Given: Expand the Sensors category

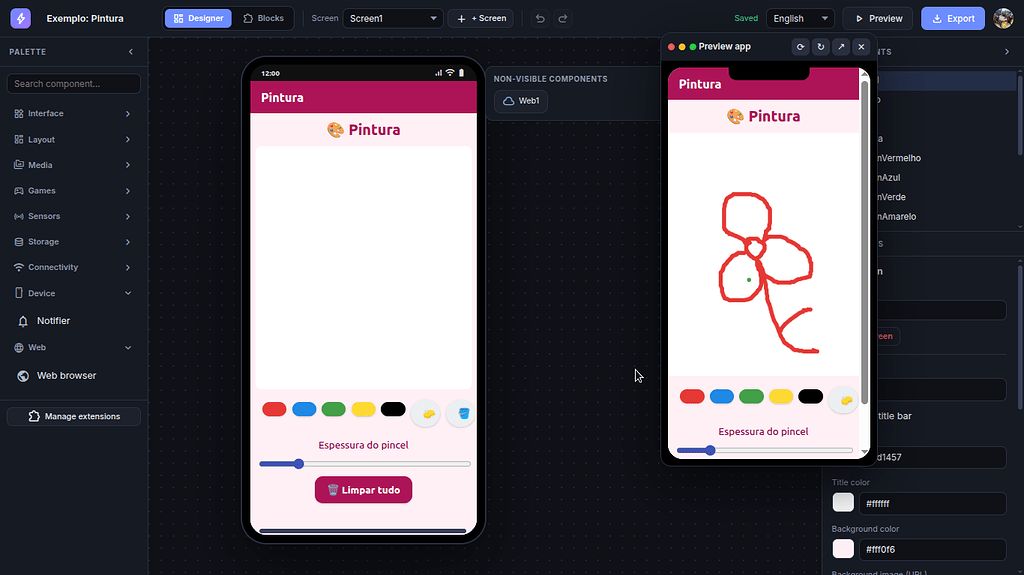Looking at the screenshot, I should [x=73, y=216].
